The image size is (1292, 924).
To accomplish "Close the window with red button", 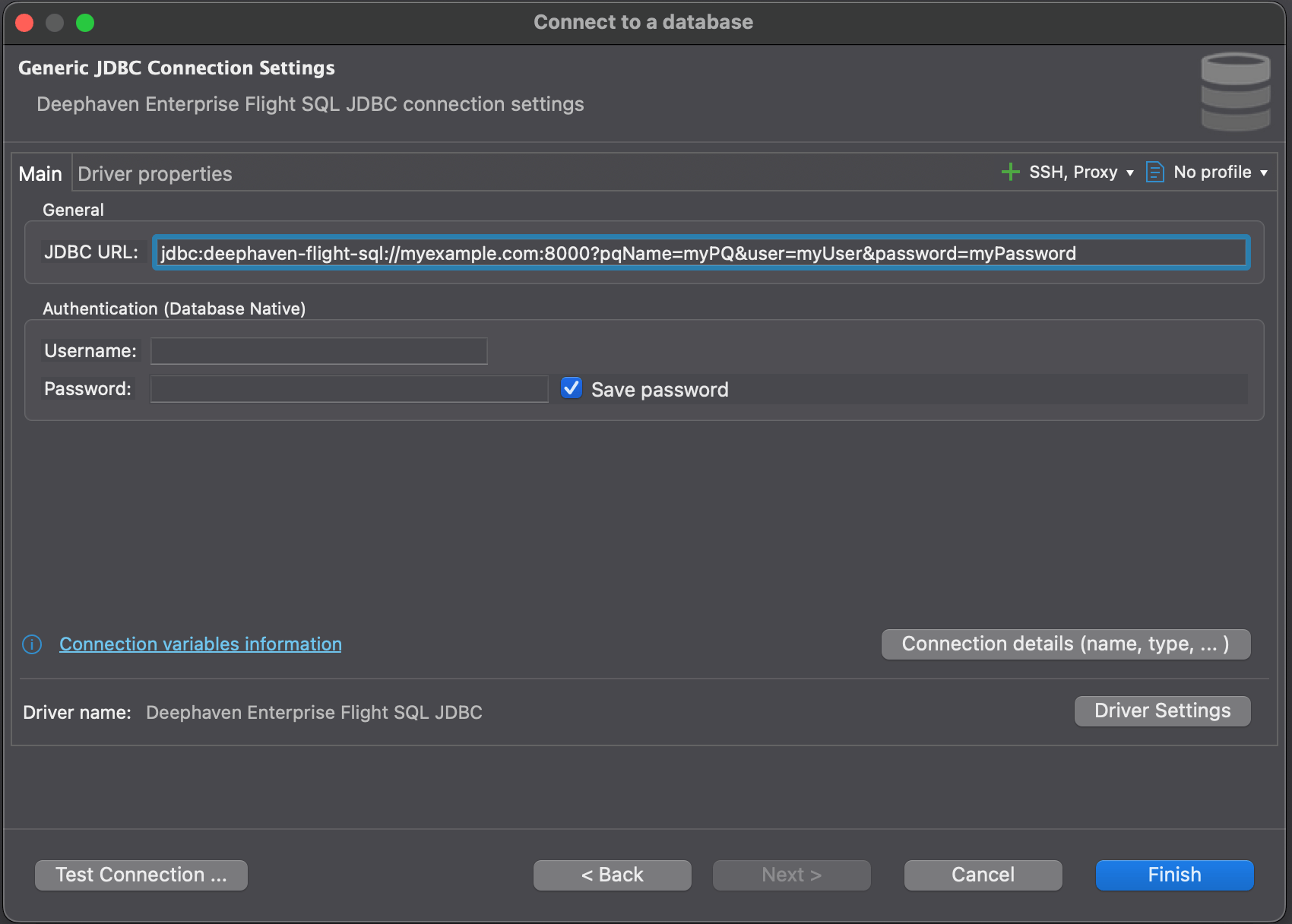I will [24, 23].
